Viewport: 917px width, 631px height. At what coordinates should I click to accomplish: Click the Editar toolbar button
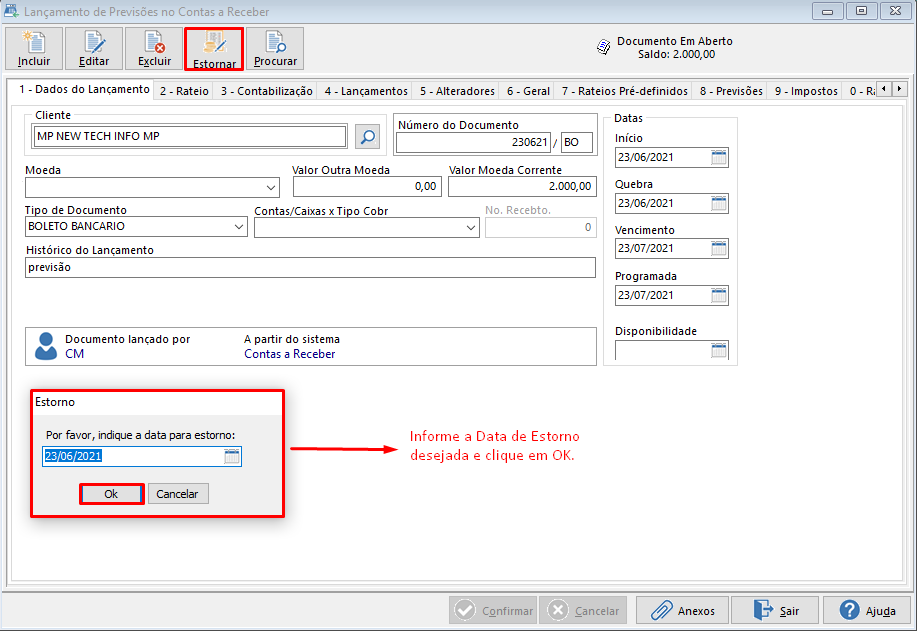pyautogui.click(x=94, y=49)
